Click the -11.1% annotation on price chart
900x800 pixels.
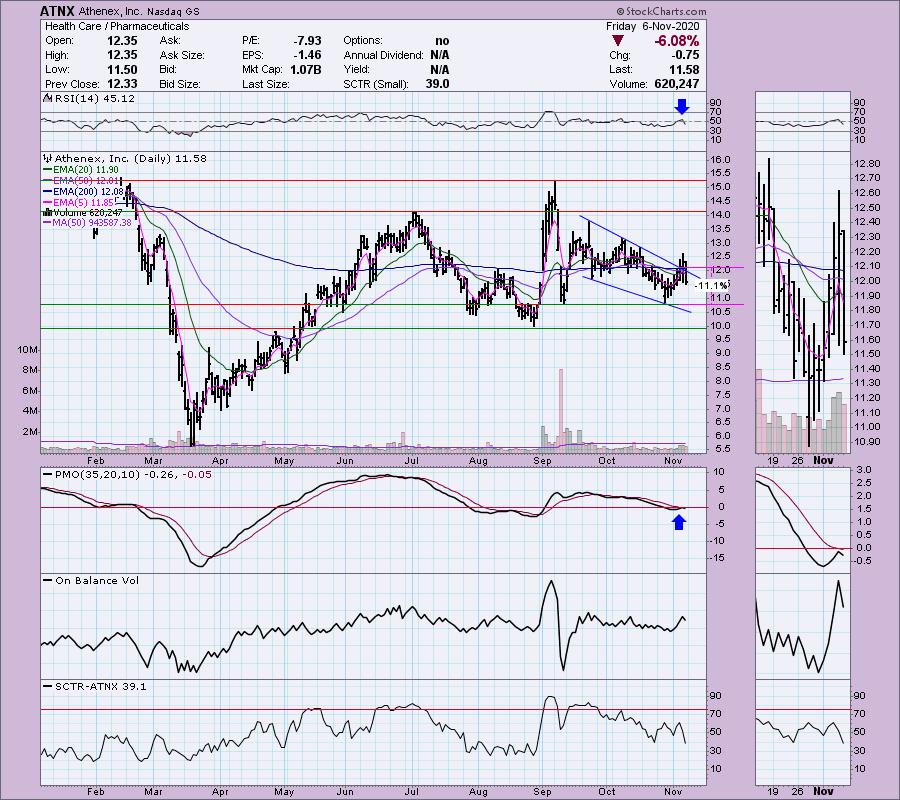click(x=711, y=285)
